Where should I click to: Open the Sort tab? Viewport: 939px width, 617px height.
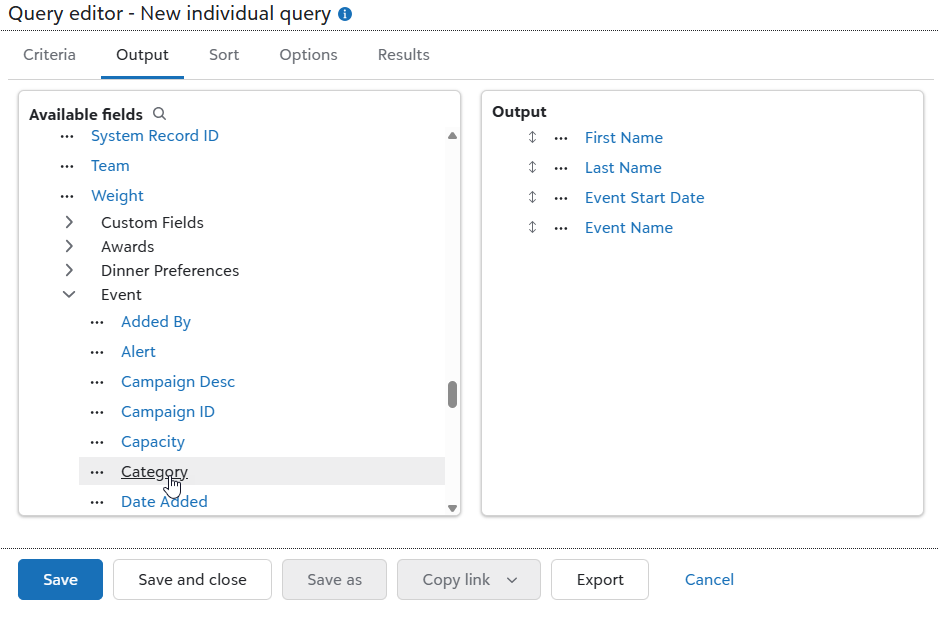(223, 55)
